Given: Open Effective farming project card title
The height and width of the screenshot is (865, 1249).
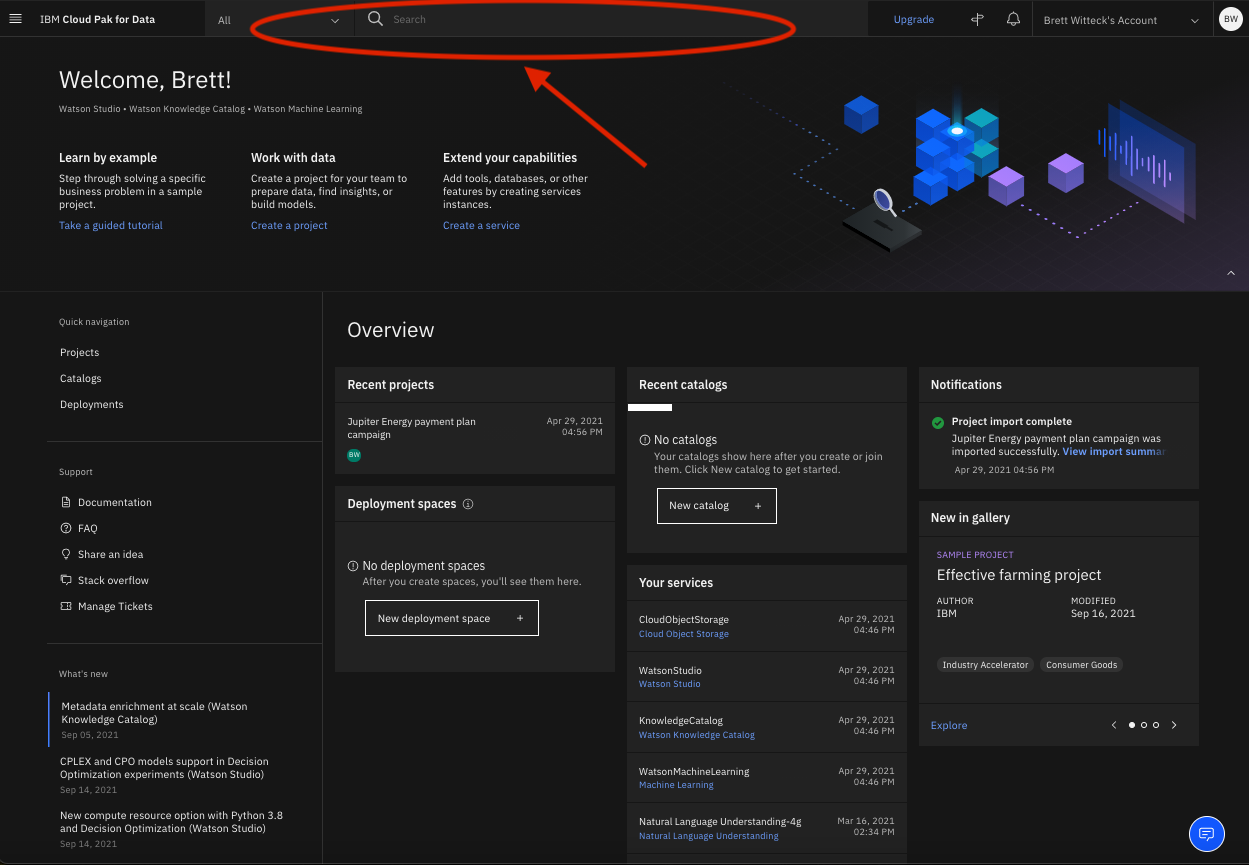Looking at the screenshot, I should 1019,575.
